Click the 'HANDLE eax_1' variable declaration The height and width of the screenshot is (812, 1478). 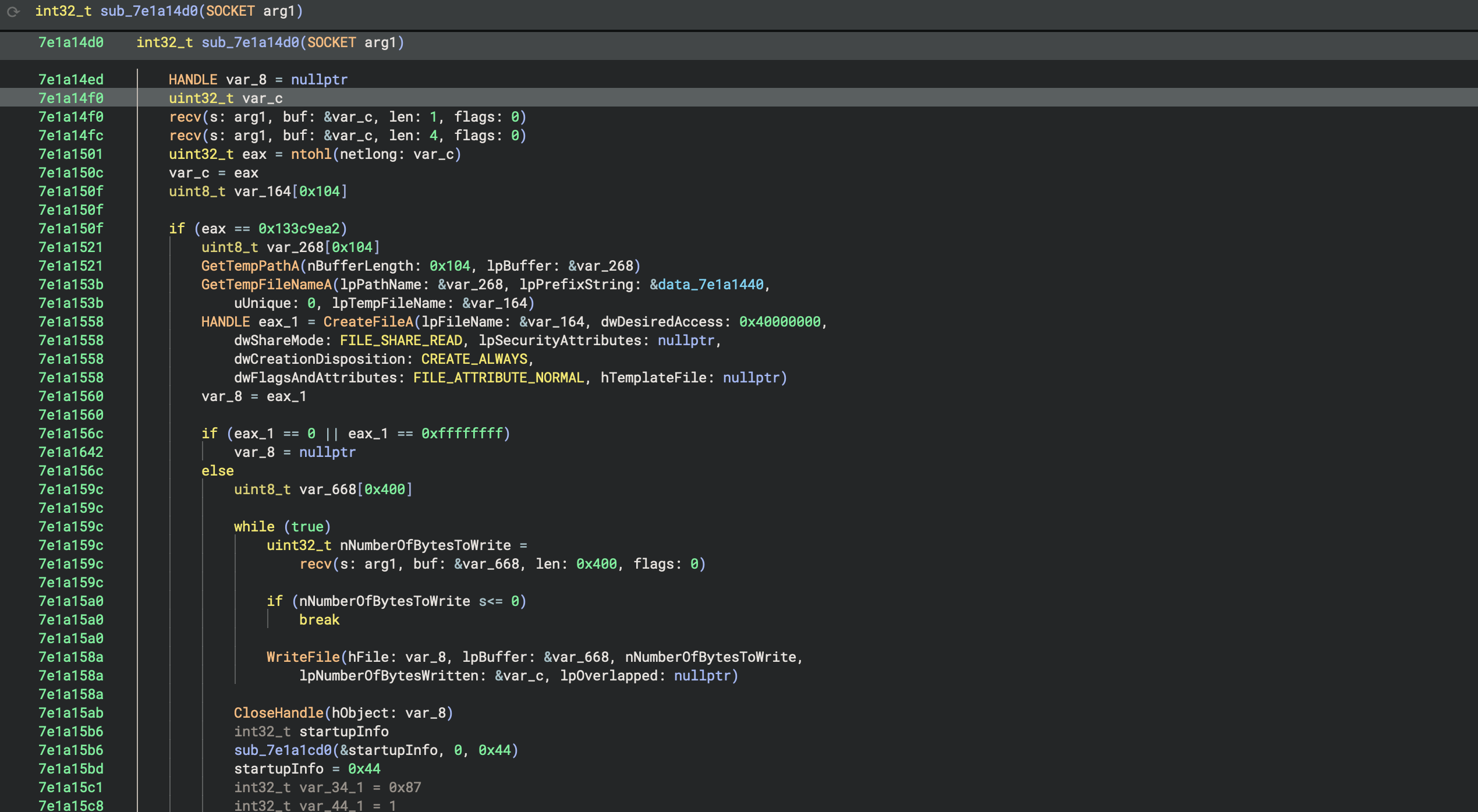(250, 322)
